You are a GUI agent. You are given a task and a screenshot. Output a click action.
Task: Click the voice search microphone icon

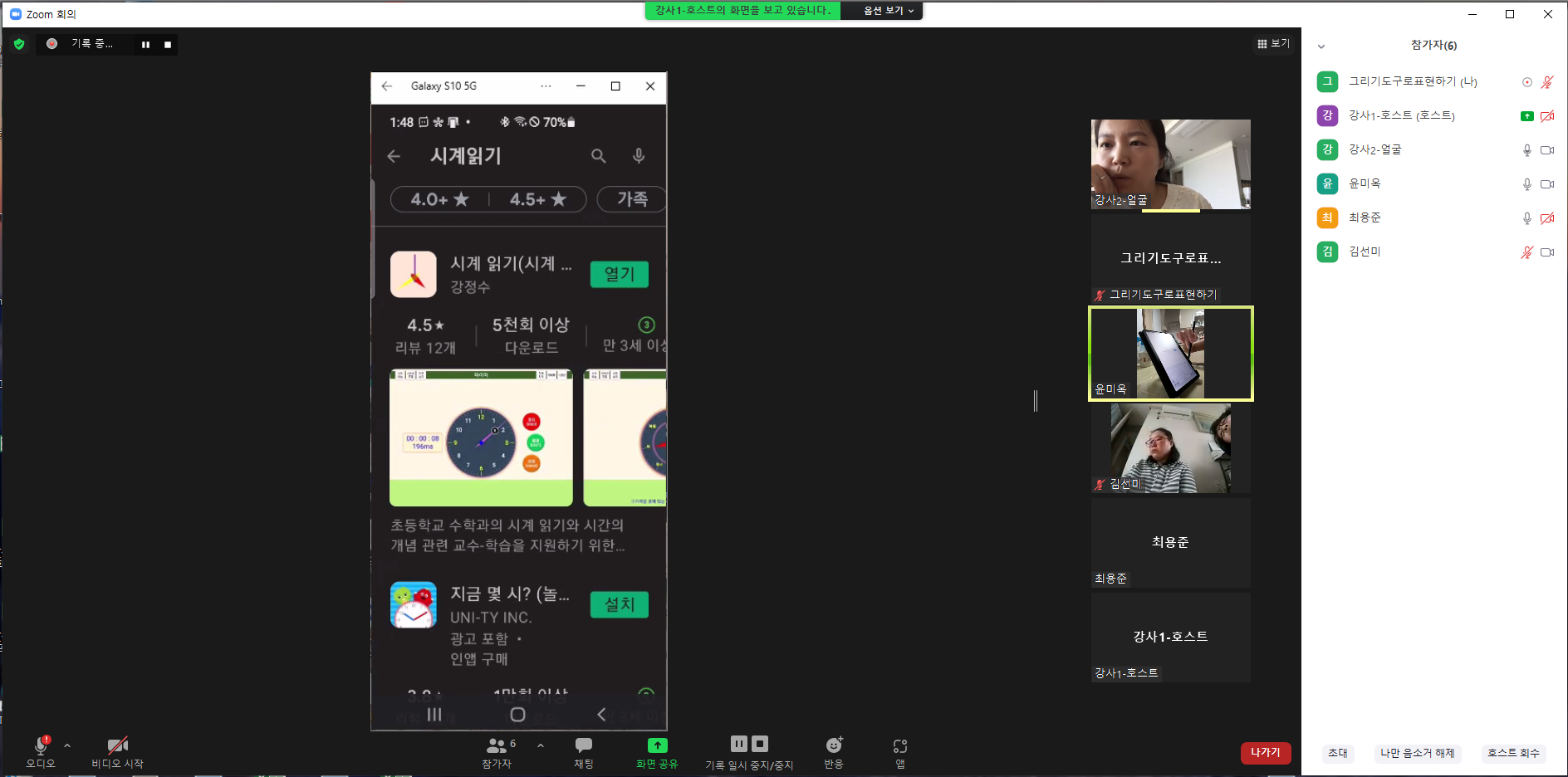click(x=639, y=156)
